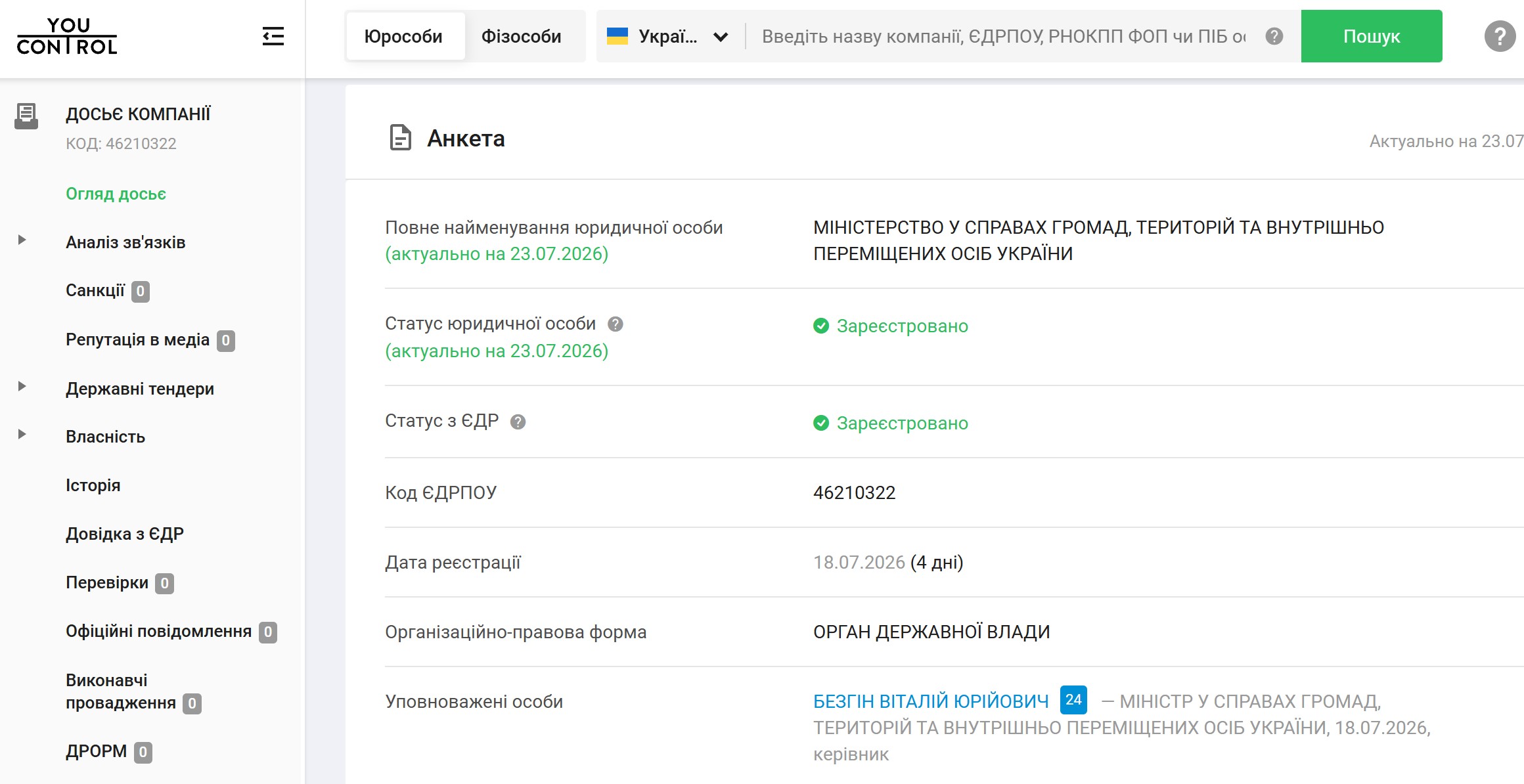Click the YouControl logo
This screenshot has width=1524, height=784.
click(66, 36)
